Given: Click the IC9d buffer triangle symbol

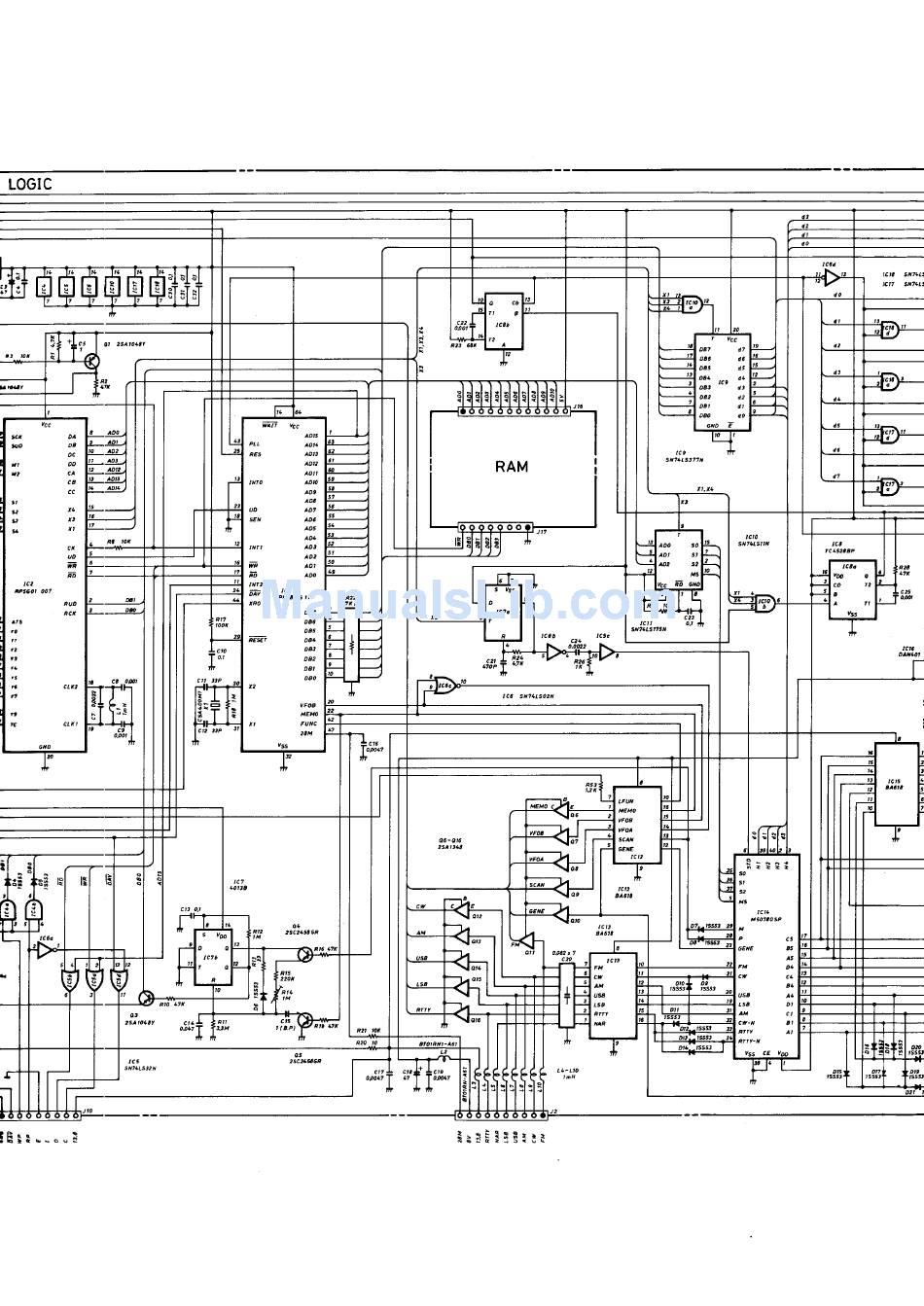Looking at the screenshot, I should point(831,277).
